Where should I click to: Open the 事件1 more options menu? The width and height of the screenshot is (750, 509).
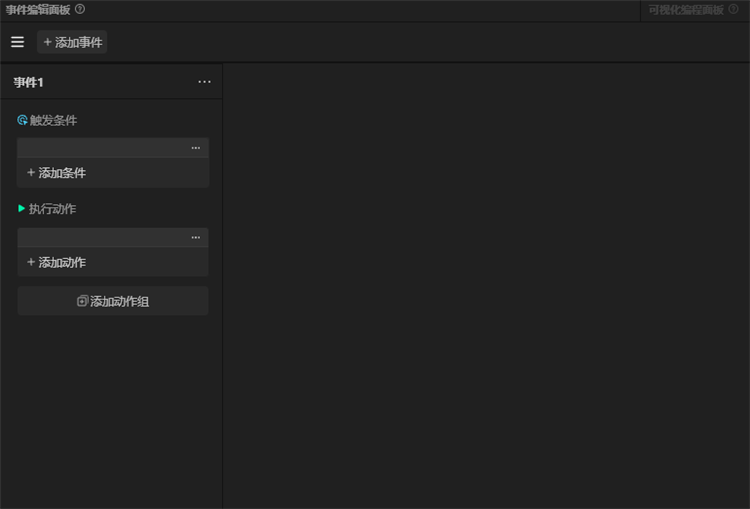point(204,82)
